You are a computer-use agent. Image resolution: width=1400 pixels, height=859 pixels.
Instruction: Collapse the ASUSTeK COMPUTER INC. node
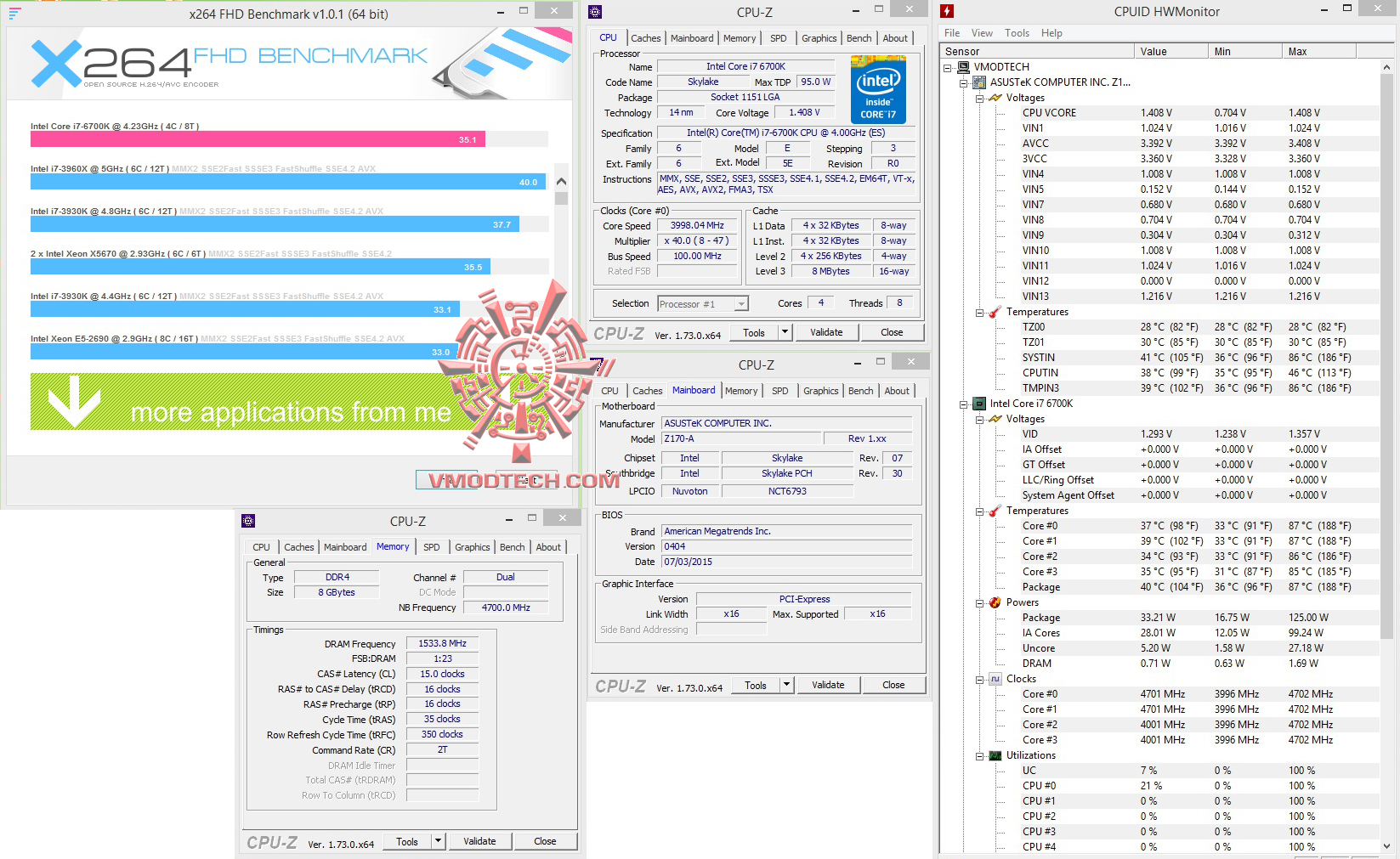click(x=964, y=82)
